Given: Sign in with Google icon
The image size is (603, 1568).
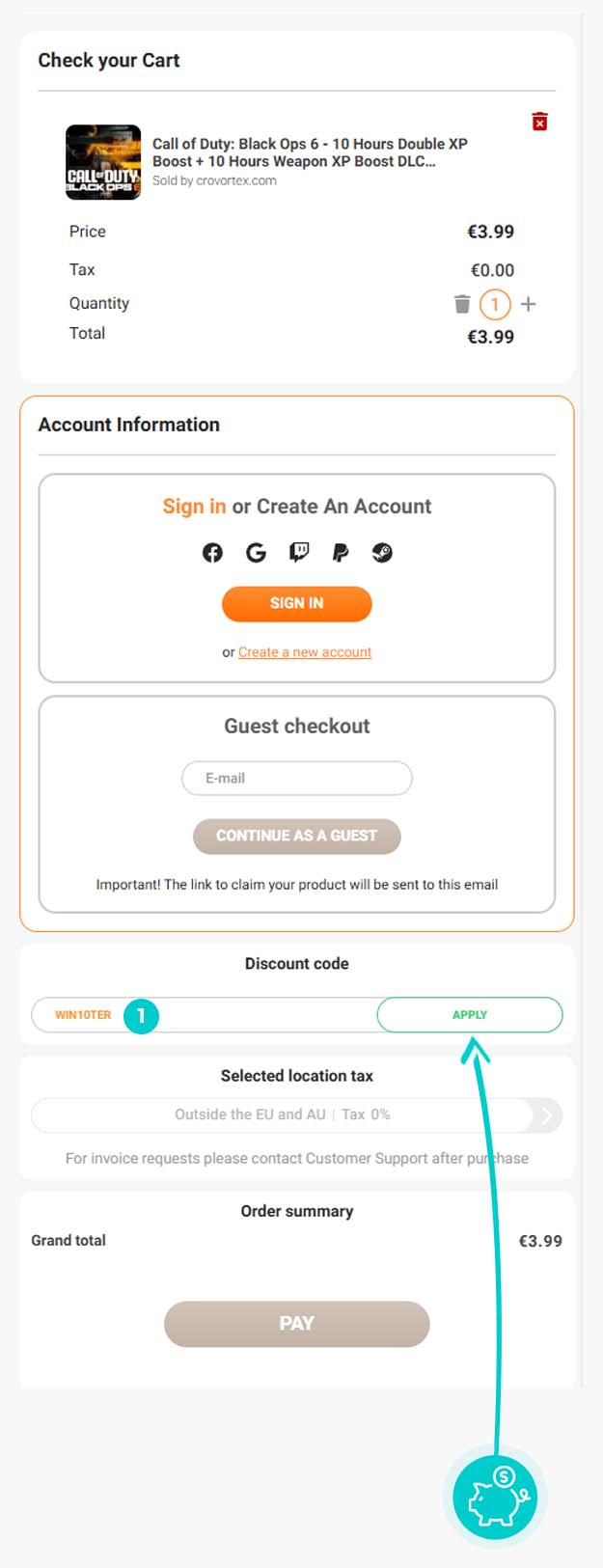Looking at the screenshot, I should pos(256,552).
